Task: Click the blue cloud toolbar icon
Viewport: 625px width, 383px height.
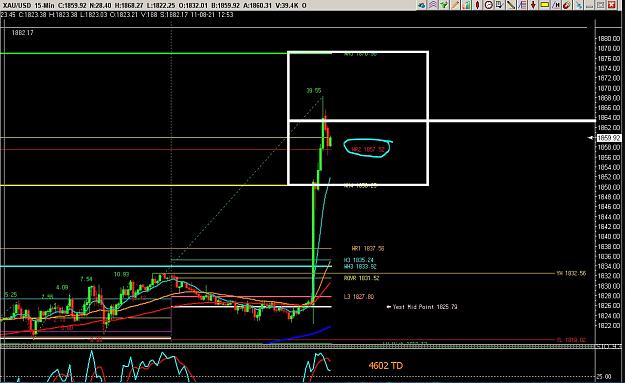Action: (422, 5)
